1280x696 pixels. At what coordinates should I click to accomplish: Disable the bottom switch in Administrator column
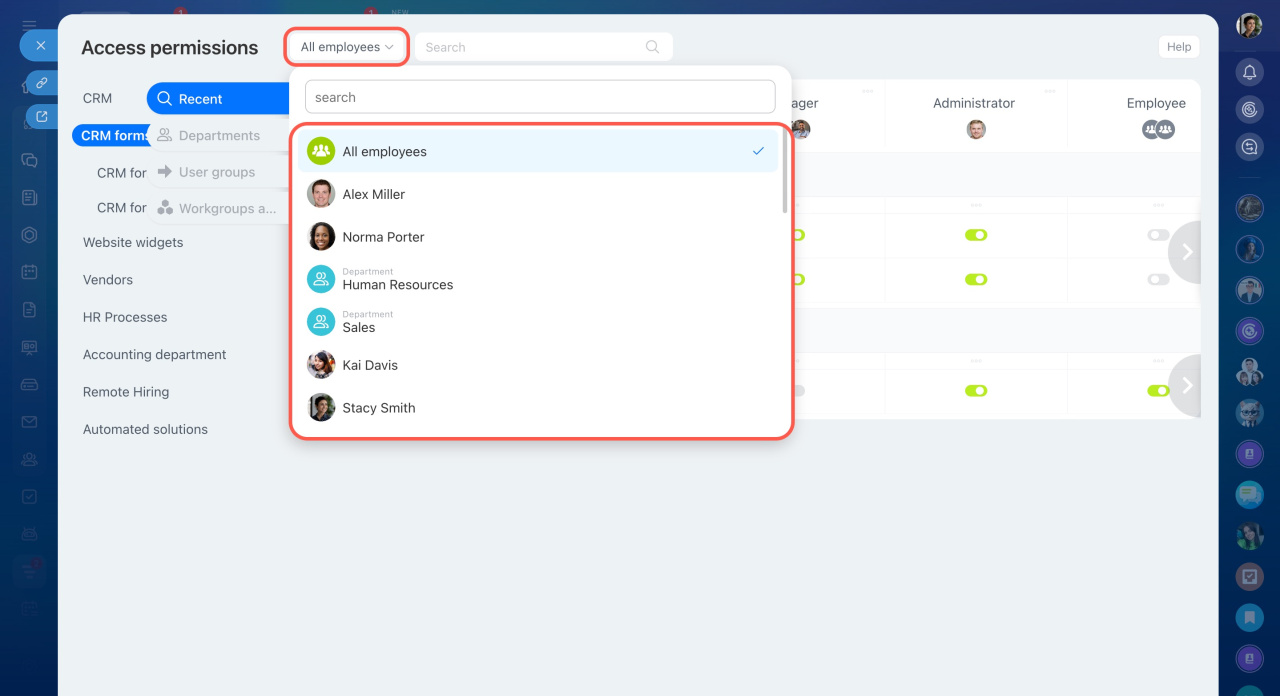[975, 390]
